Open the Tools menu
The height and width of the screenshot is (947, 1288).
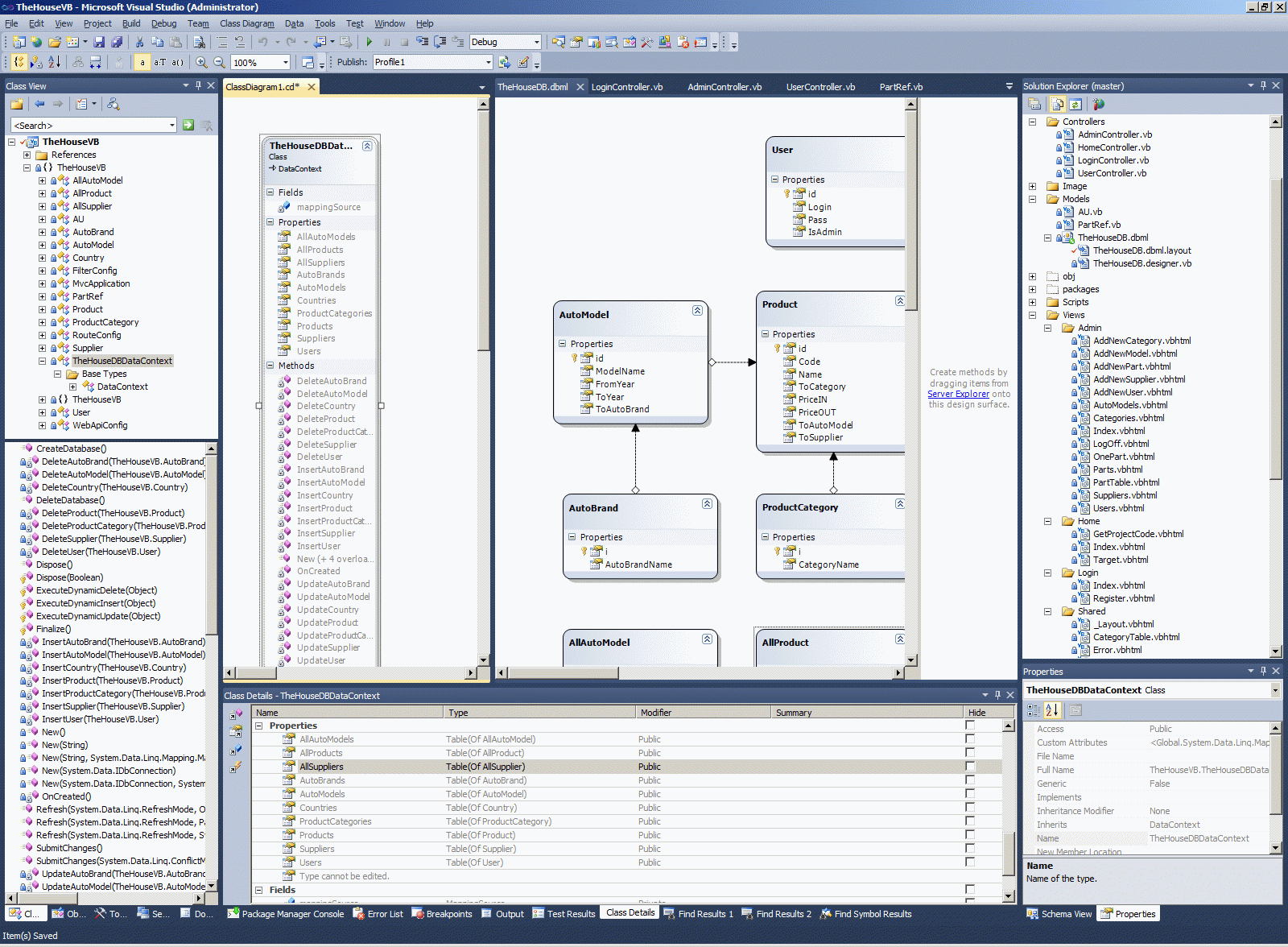click(324, 23)
